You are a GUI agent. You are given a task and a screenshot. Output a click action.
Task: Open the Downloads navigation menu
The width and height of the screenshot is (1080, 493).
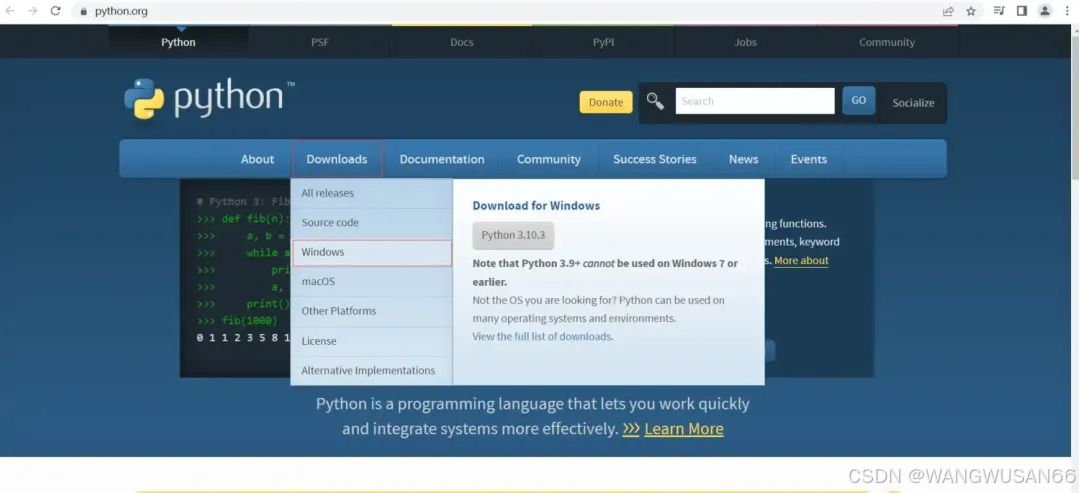tap(337, 159)
